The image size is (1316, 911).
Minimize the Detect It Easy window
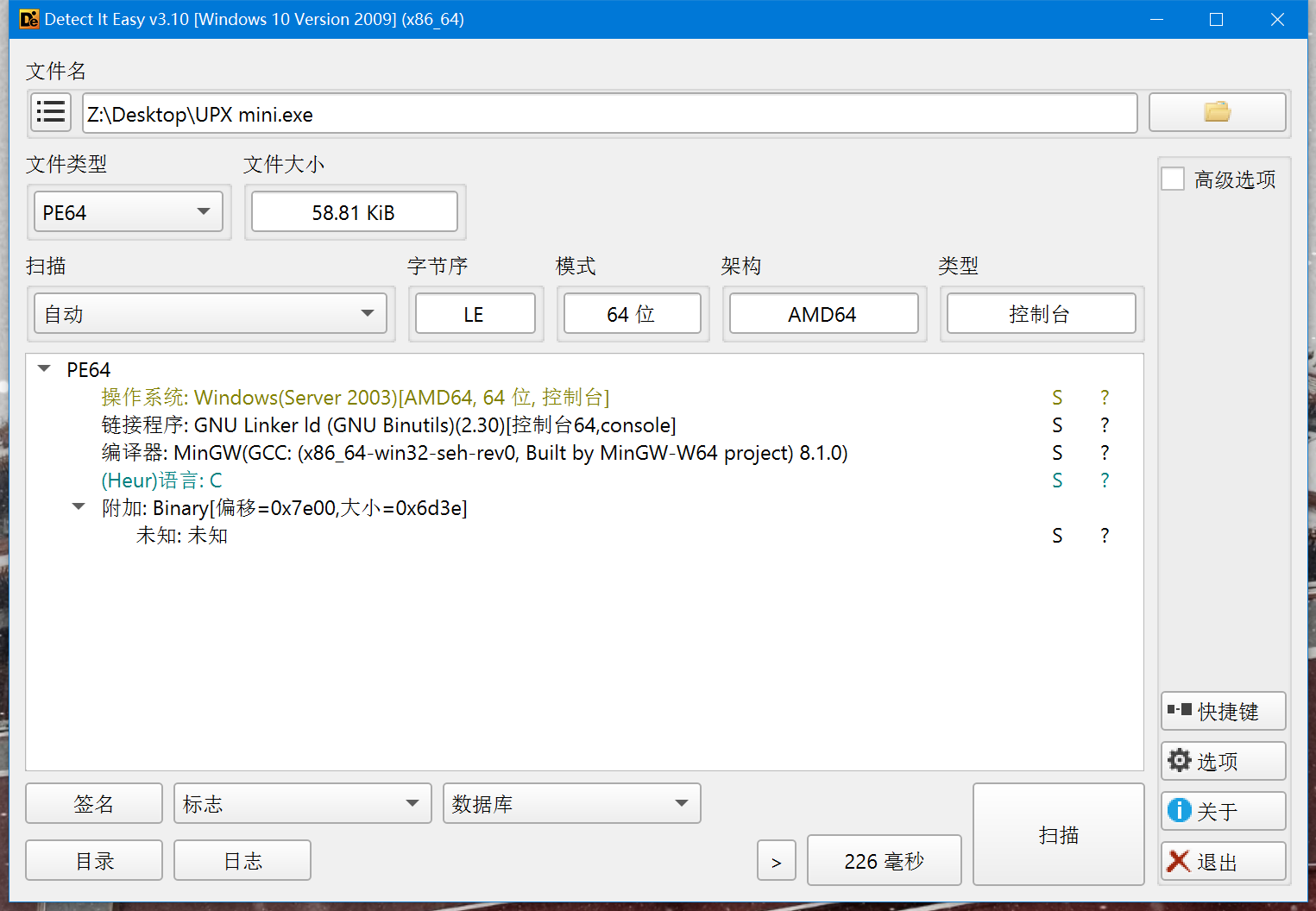pyautogui.click(x=1157, y=19)
